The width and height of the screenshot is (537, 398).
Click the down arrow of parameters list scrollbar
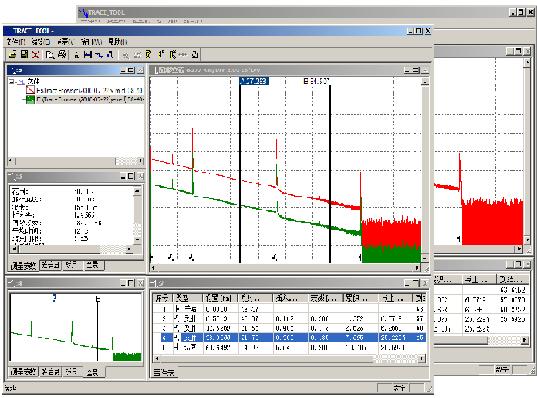[137, 240]
